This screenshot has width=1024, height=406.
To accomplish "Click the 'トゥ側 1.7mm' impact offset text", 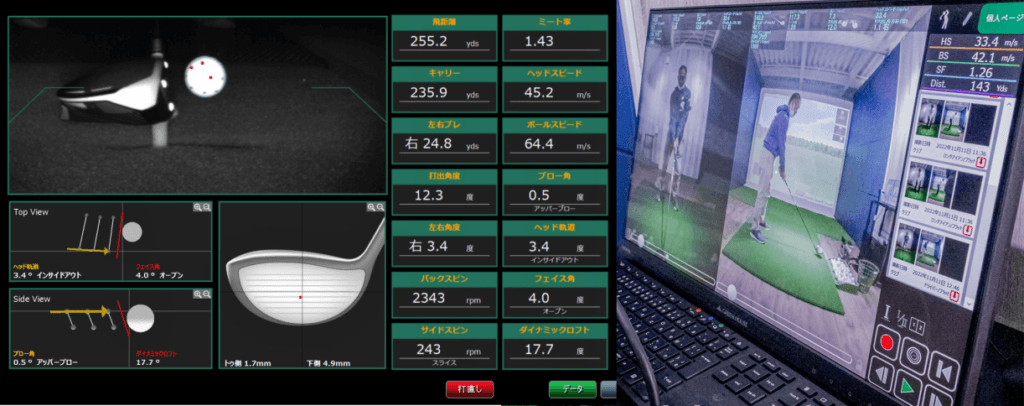I will (248, 362).
